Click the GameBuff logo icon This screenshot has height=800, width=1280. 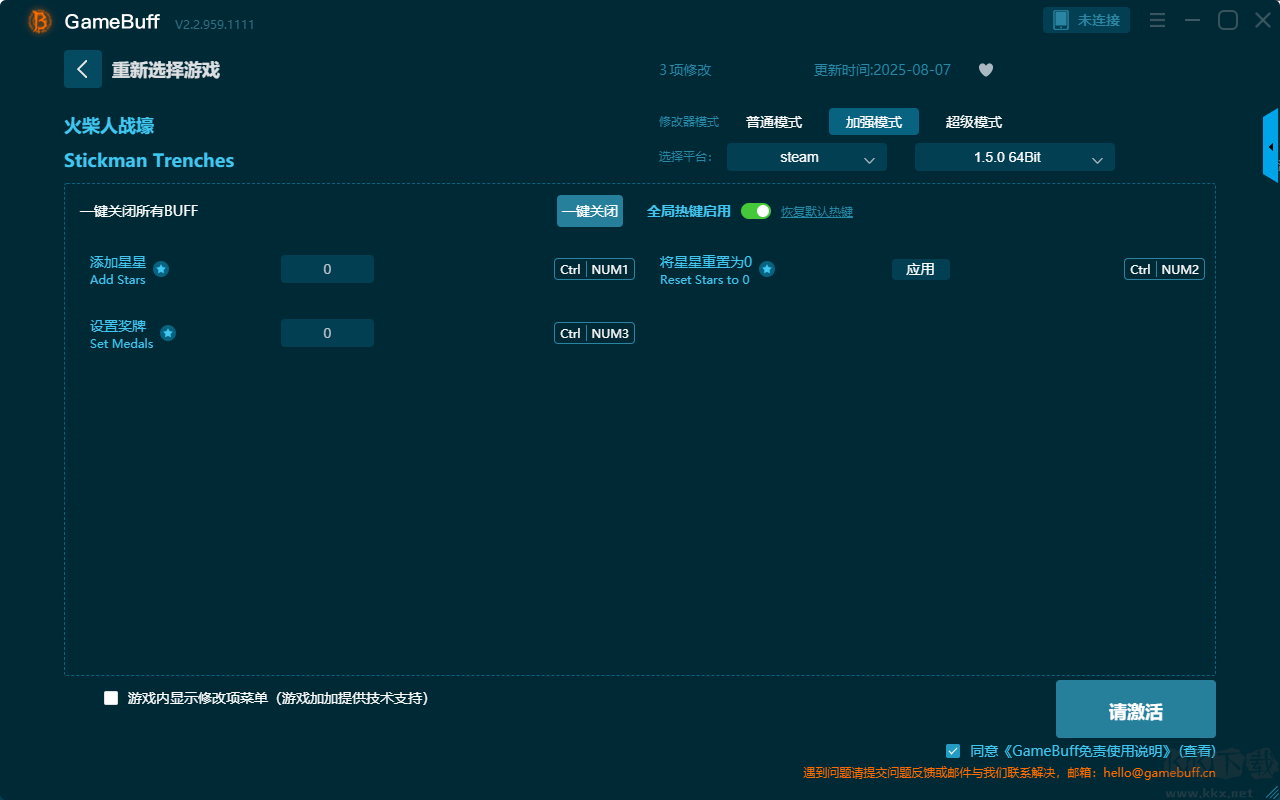(40, 21)
